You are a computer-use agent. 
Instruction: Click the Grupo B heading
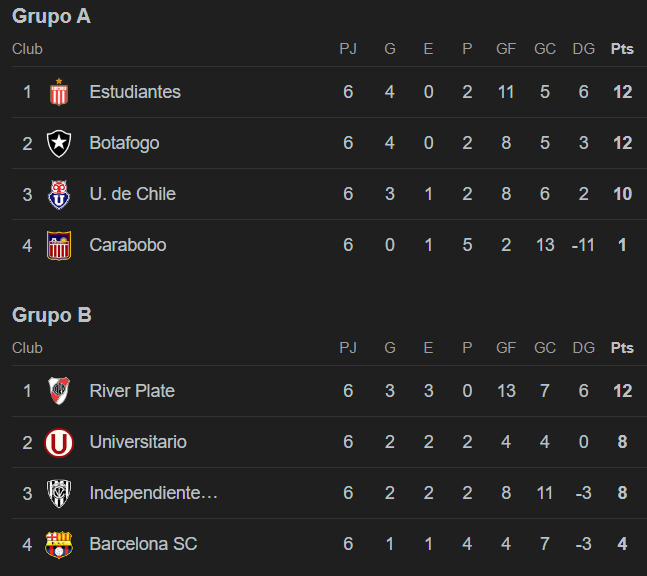point(52,315)
